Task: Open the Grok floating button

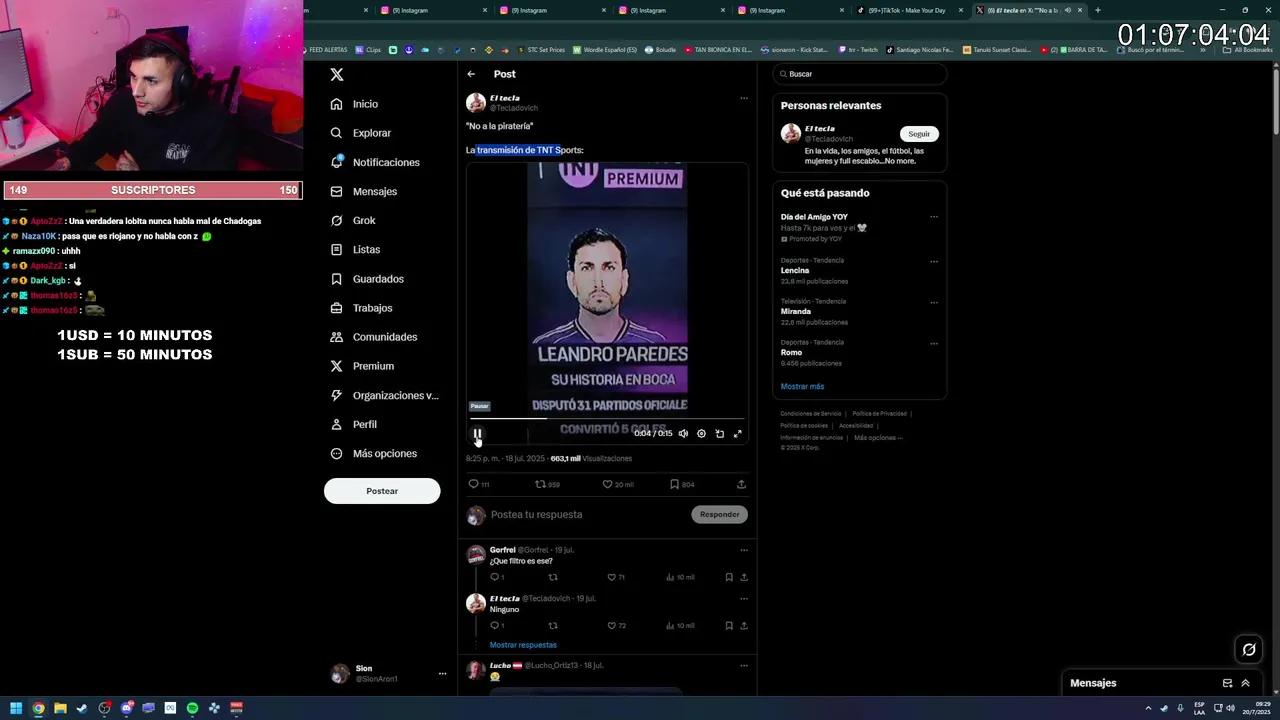Action: coord(1249,650)
